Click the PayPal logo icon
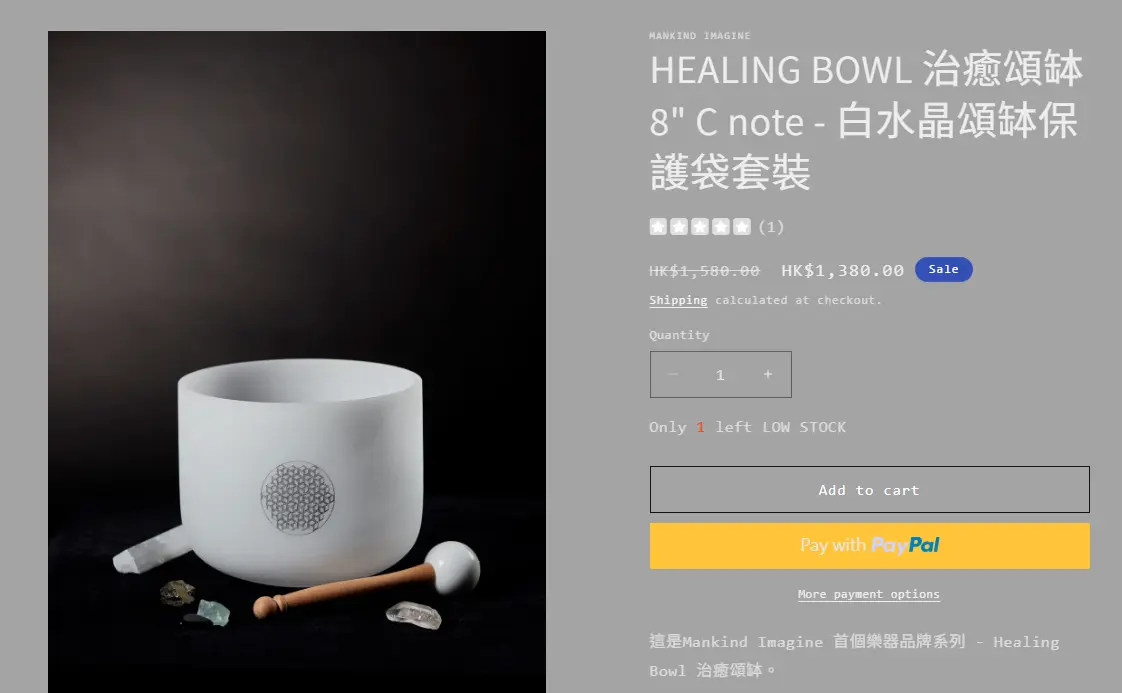Image resolution: width=1122 pixels, height=693 pixels. tap(905, 546)
